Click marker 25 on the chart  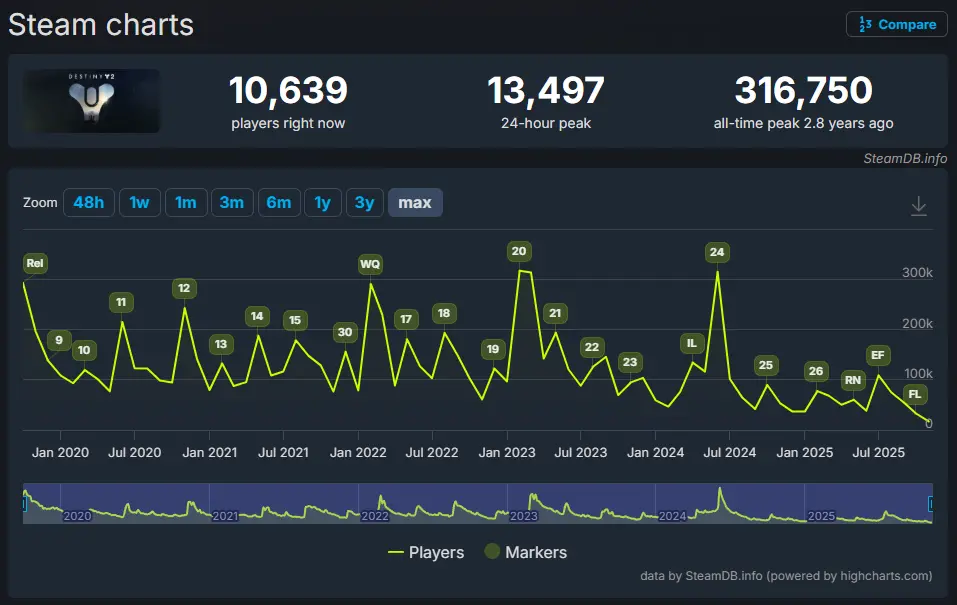coord(766,365)
